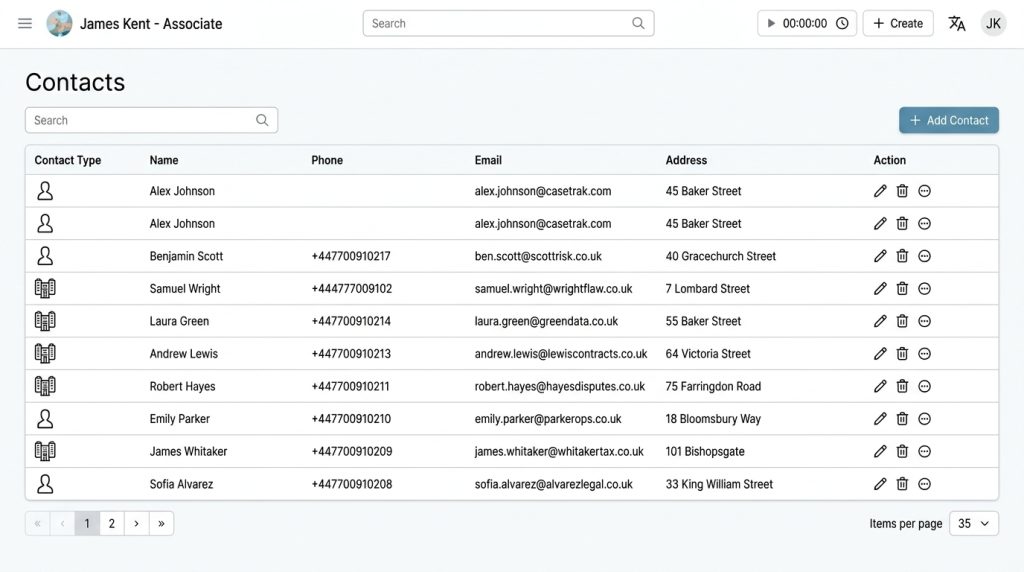Click the Add Contact button

click(x=948, y=120)
